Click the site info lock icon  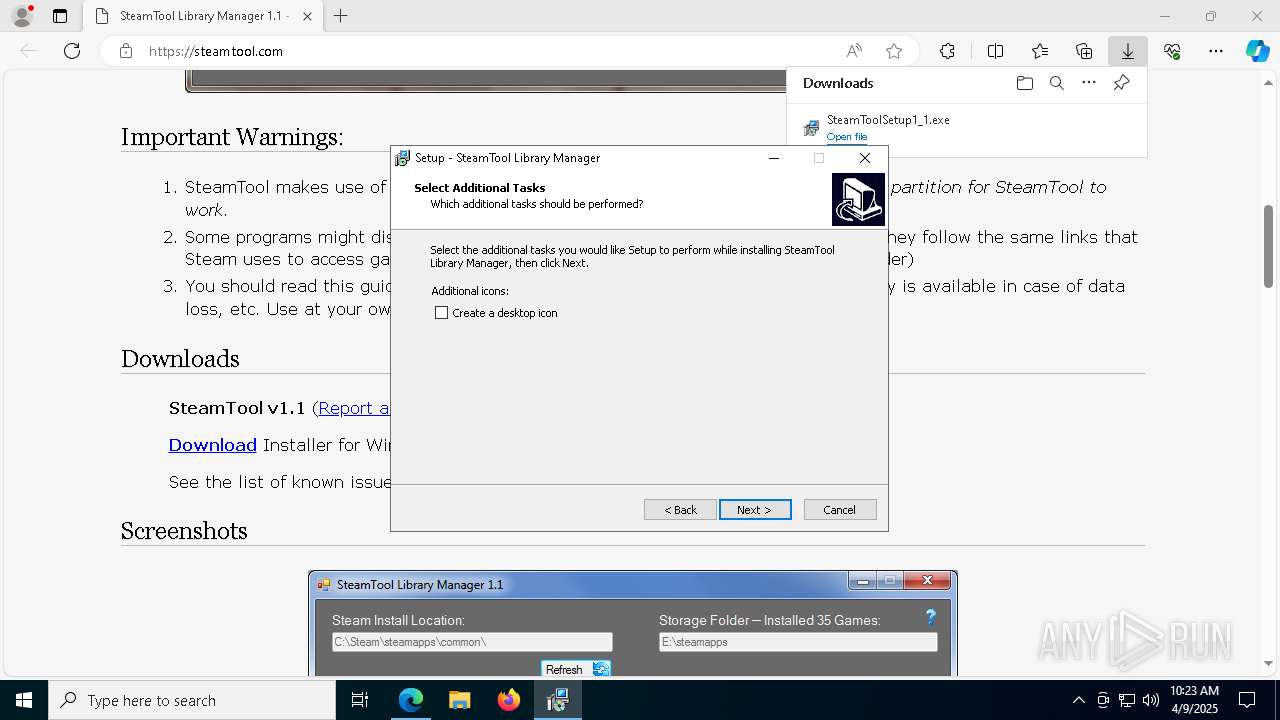coord(126,51)
